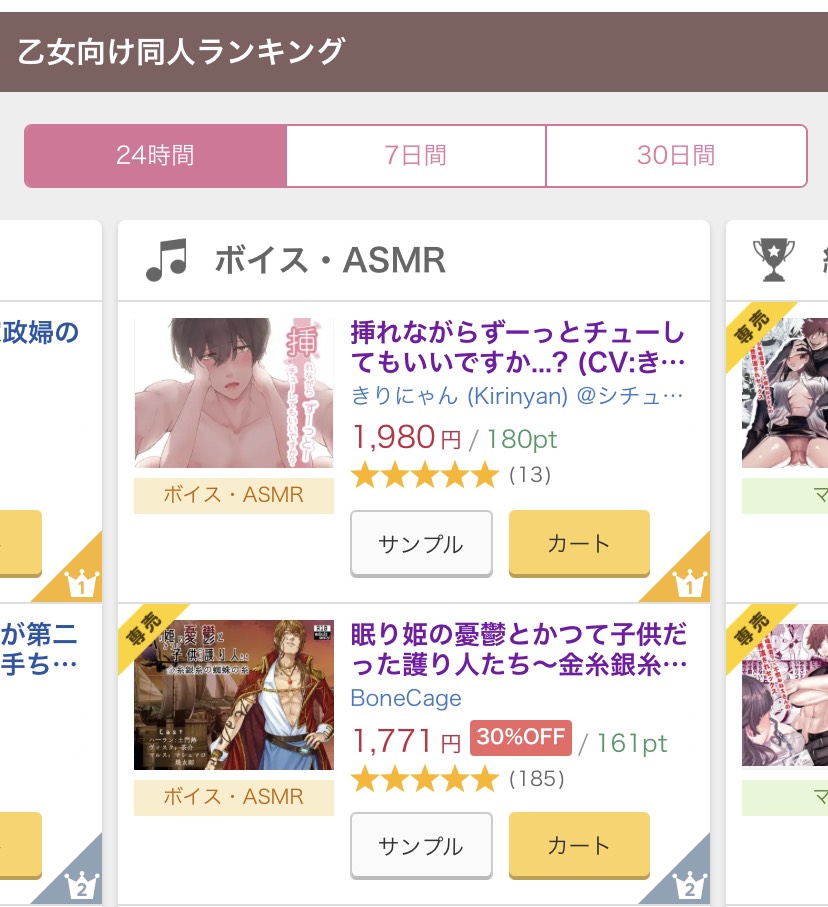Click the music note icon beside ボイス・ASMR
The image size is (828, 907).
point(167,260)
